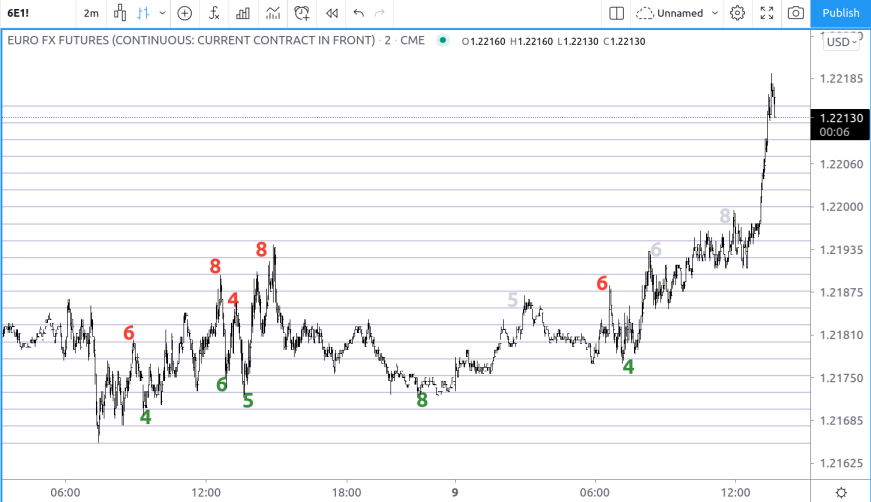Open the 6E1! symbol search

tap(18, 13)
